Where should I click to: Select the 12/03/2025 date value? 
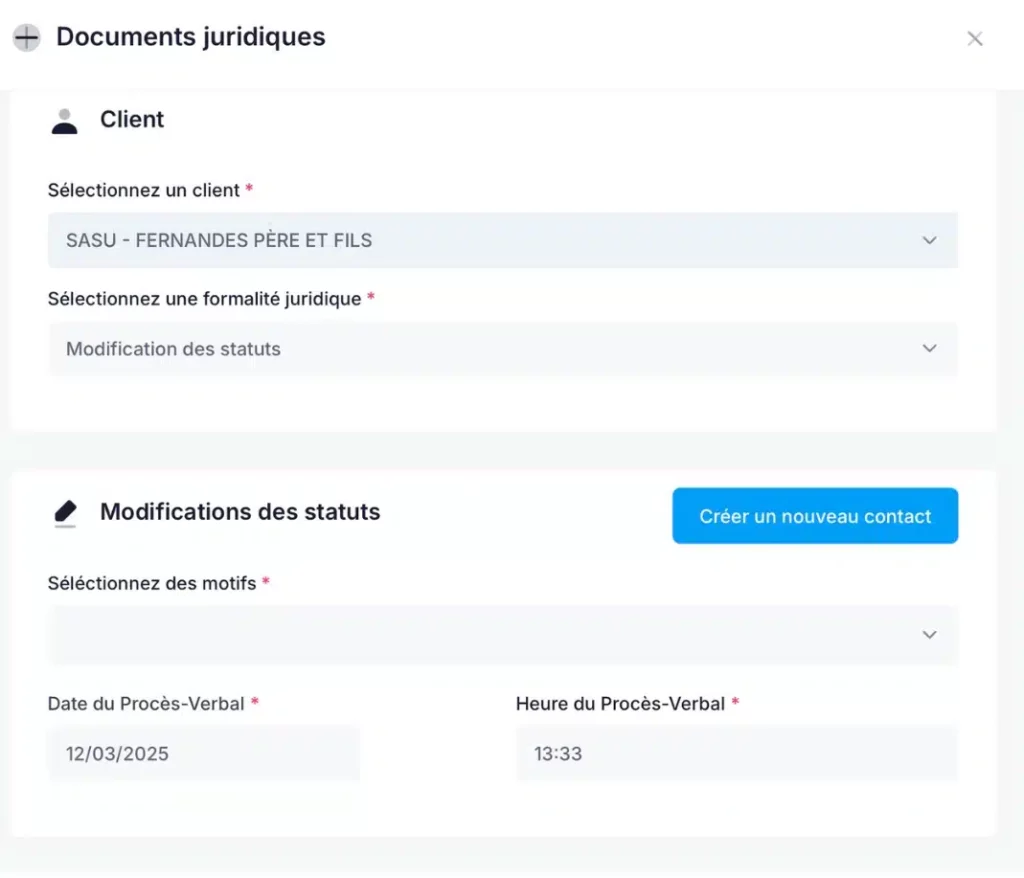point(115,753)
